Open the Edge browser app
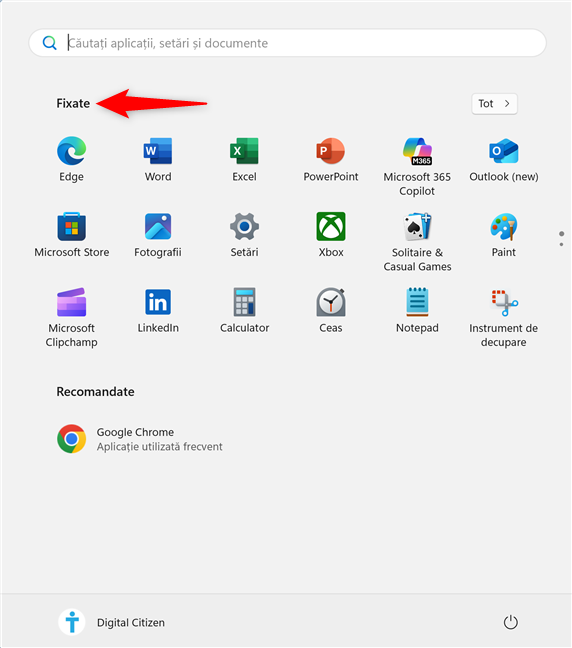Viewport: 572px width, 648px height. click(72, 160)
